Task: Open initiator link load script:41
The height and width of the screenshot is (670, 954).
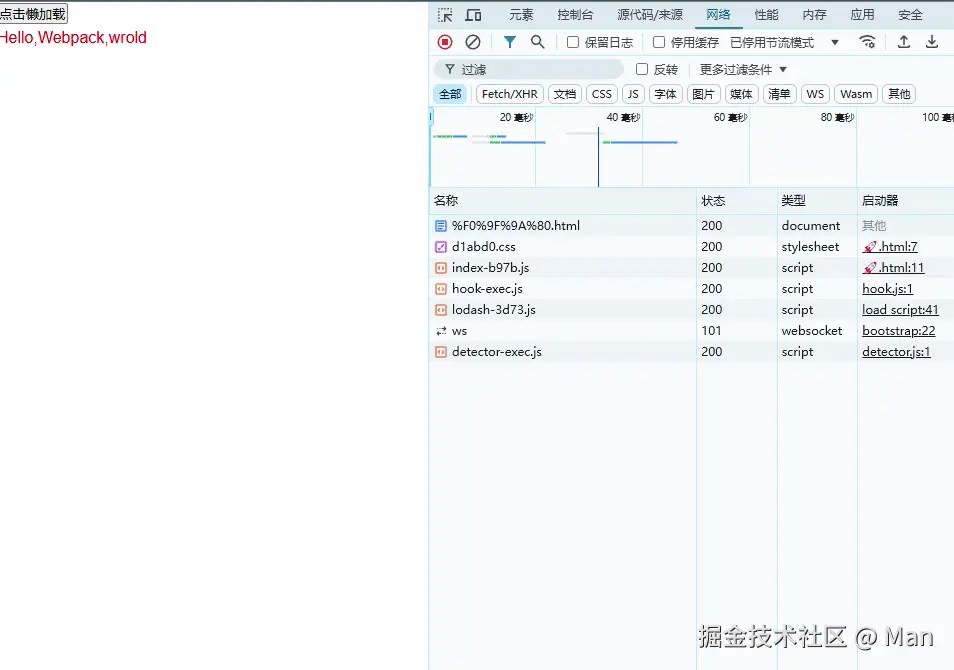Action: point(900,310)
